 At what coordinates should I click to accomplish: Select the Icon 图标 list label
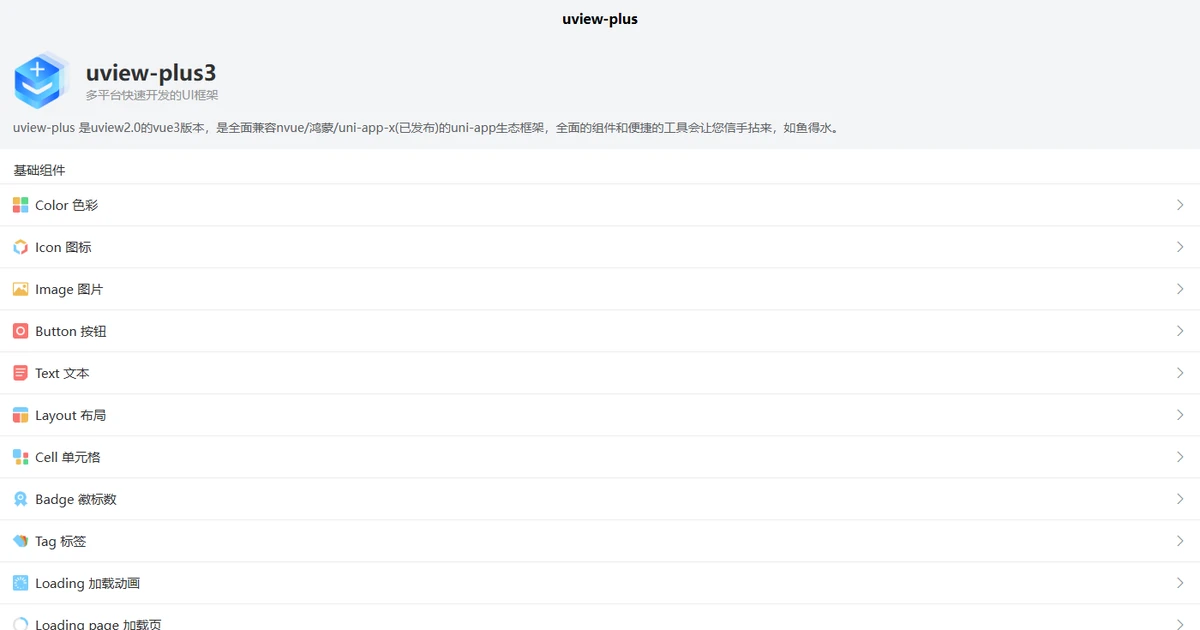[63, 247]
